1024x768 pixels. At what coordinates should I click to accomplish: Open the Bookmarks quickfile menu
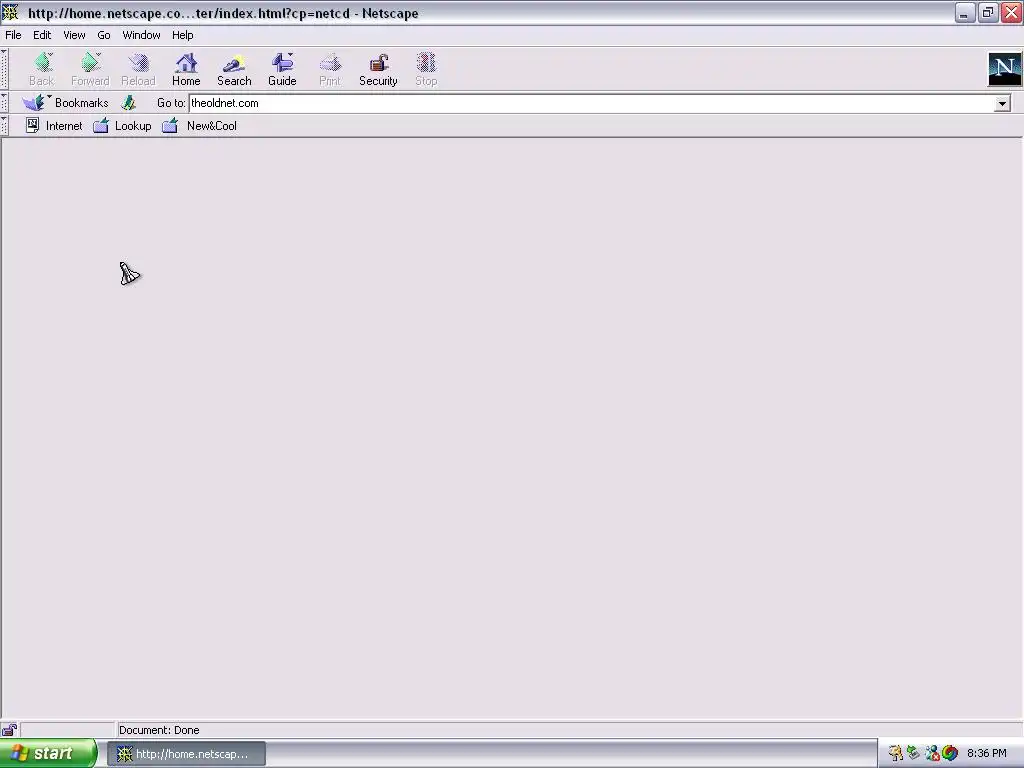[x=65, y=103]
